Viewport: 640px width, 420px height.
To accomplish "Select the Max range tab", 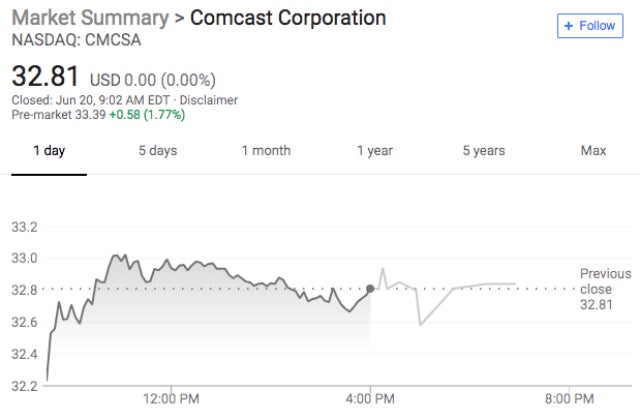I will tap(593, 151).
